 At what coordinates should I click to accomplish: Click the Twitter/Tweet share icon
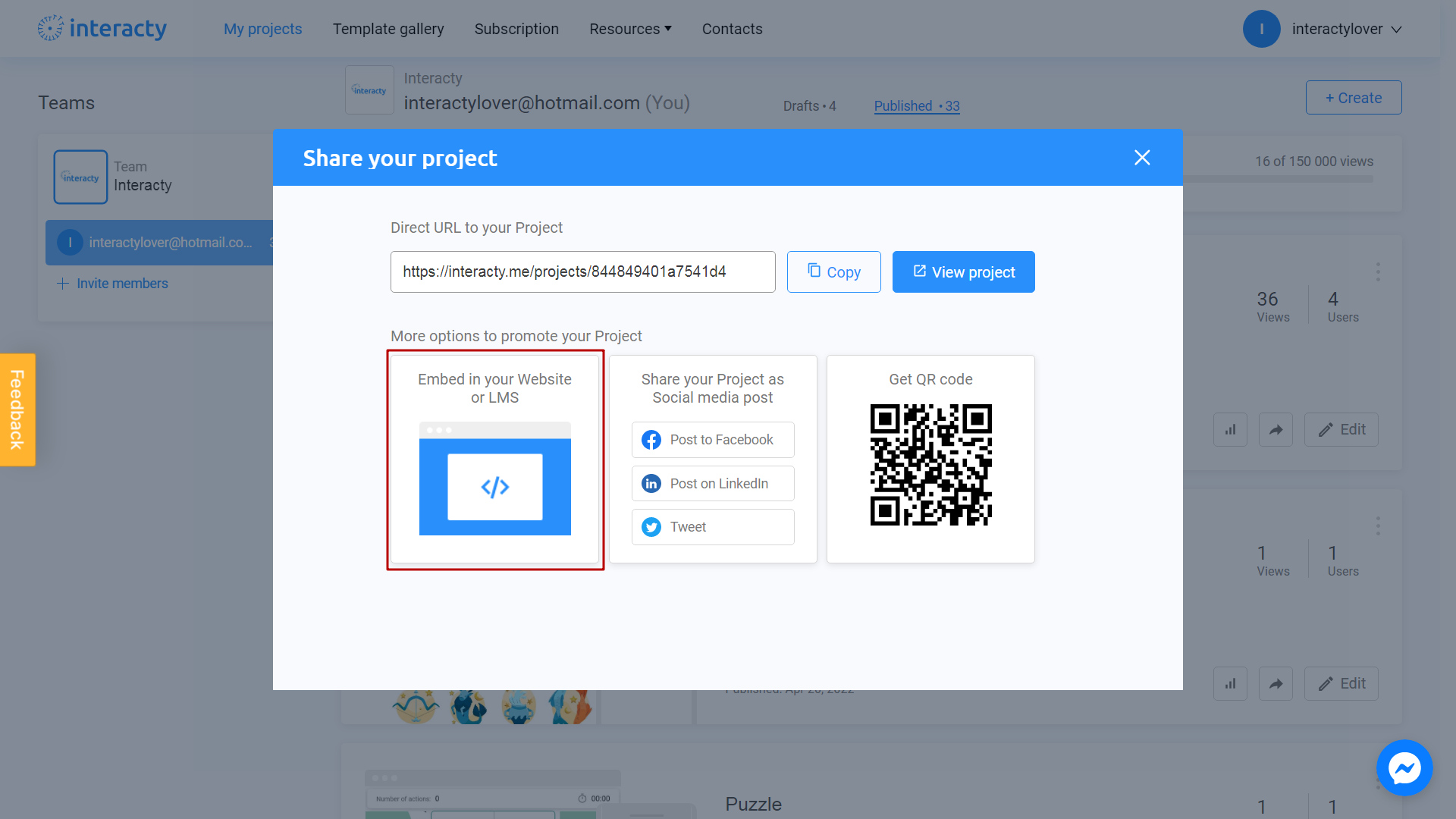pos(649,527)
